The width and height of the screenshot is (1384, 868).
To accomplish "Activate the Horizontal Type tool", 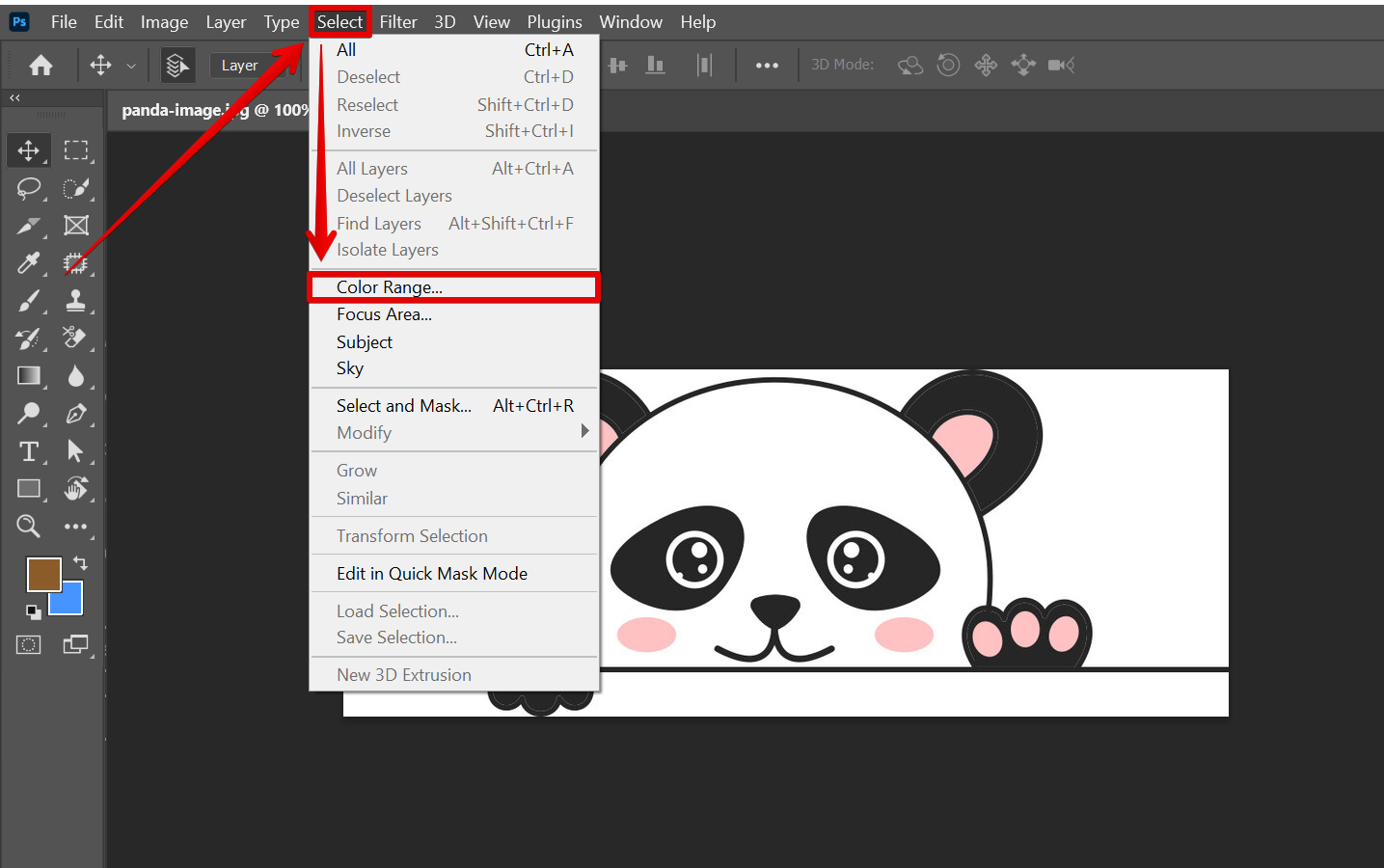I will pyautogui.click(x=29, y=451).
